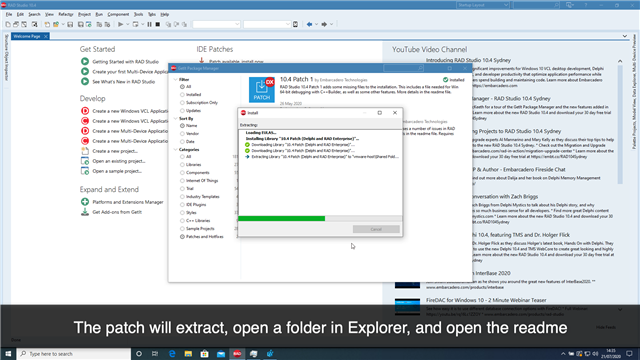Click Getting Started with RAD Studio link
This screenshot has height=360, width=640.
pos(125,62)
